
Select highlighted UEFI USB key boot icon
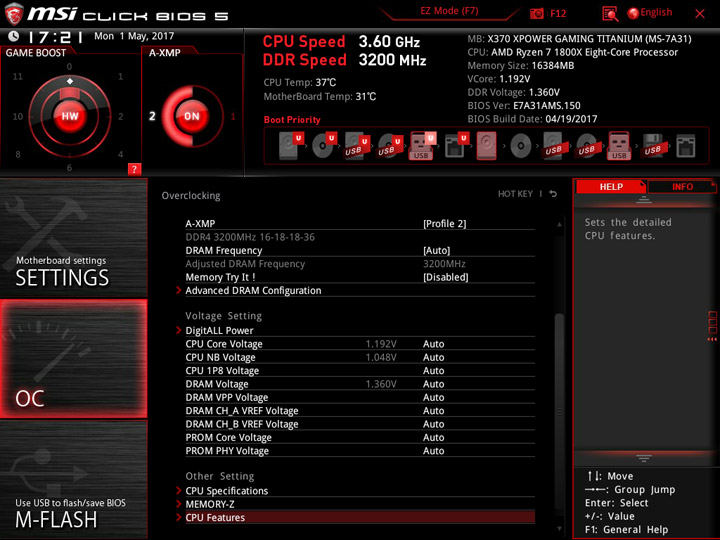[422, 146]
